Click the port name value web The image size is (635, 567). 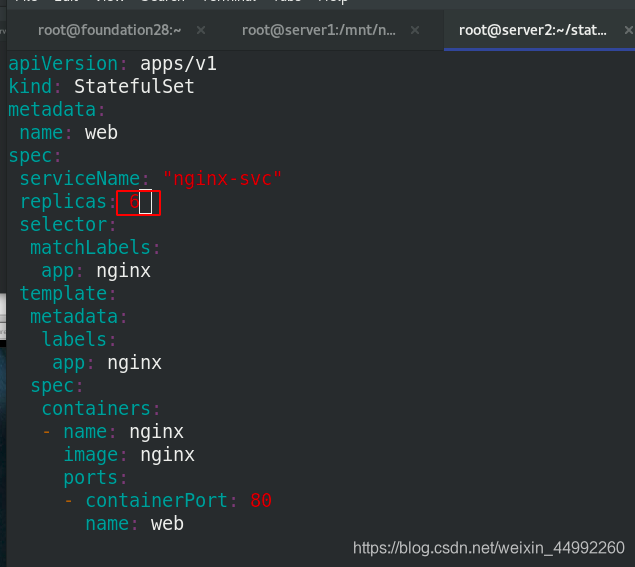pyautogui.click(x=167, y=524)
